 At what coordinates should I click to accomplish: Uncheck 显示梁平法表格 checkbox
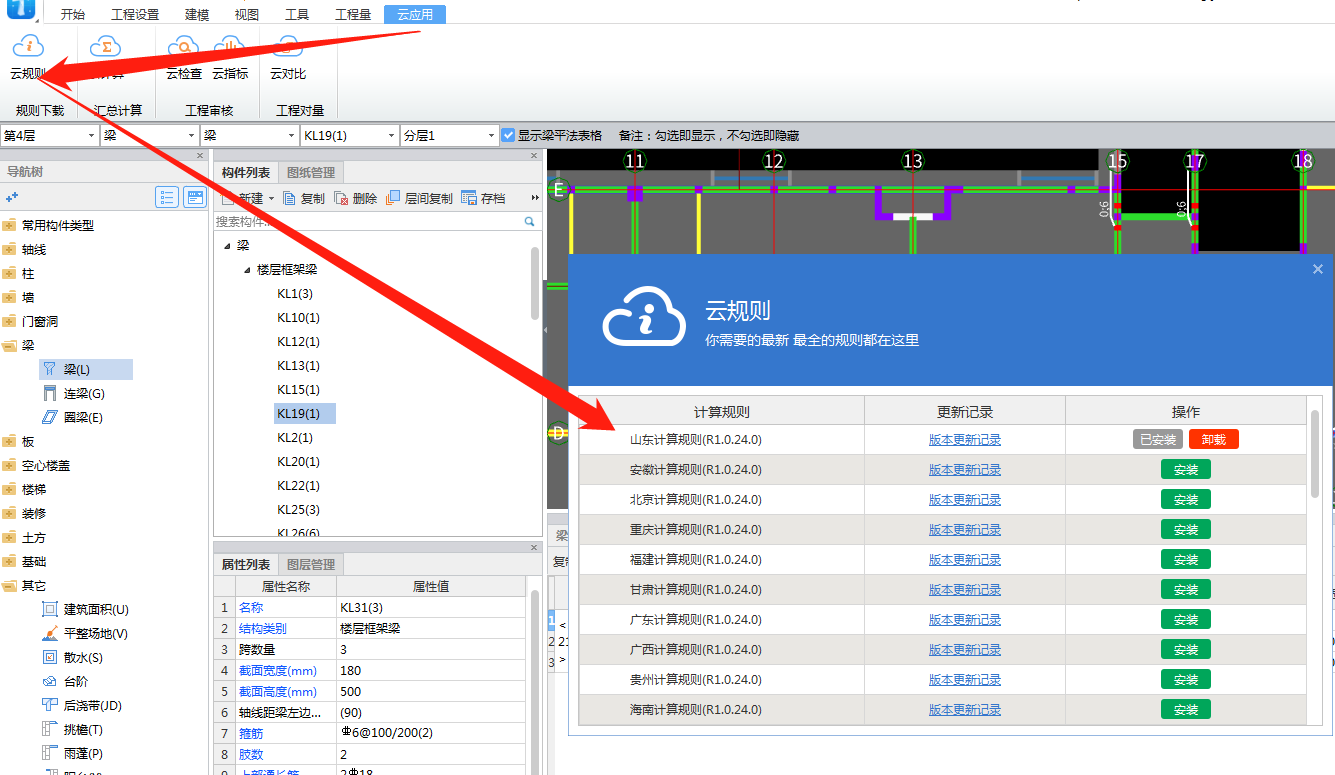[x=509, y=135]
